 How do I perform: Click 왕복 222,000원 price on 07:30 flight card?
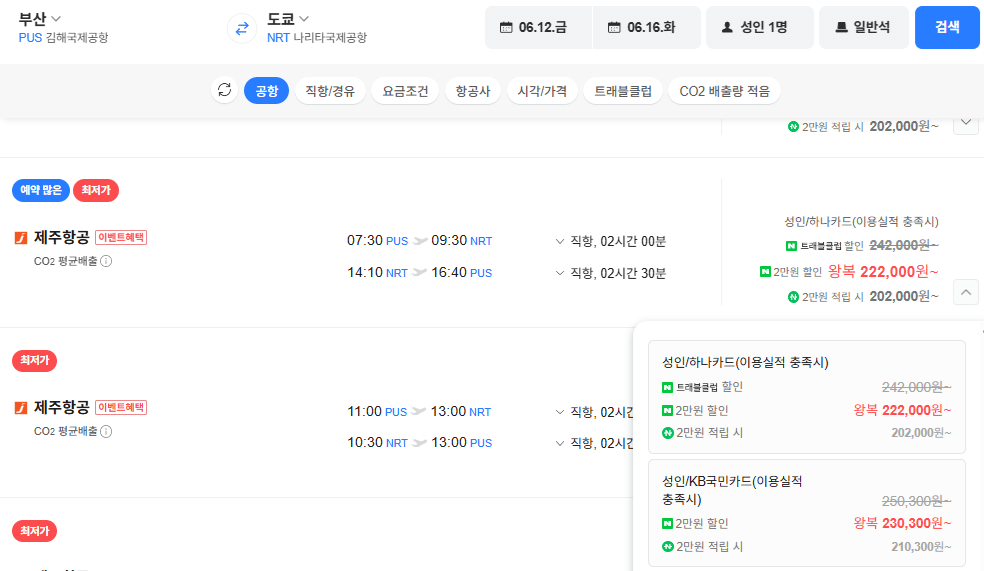(x=883, y=272)
